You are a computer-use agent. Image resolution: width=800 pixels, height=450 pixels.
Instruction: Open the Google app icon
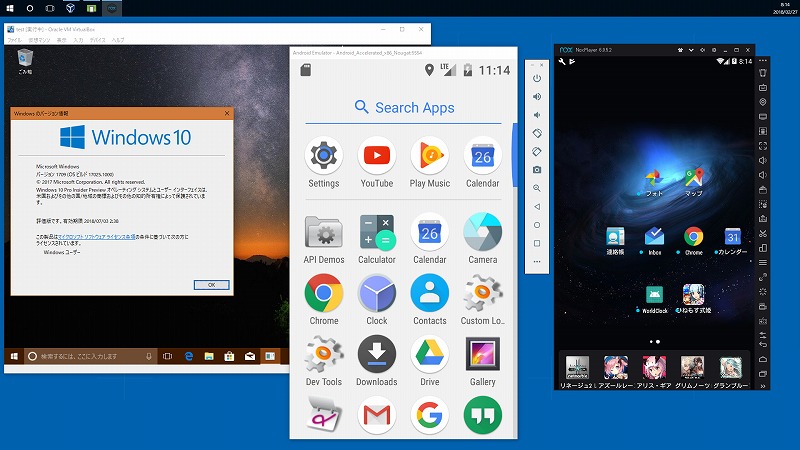430,415
